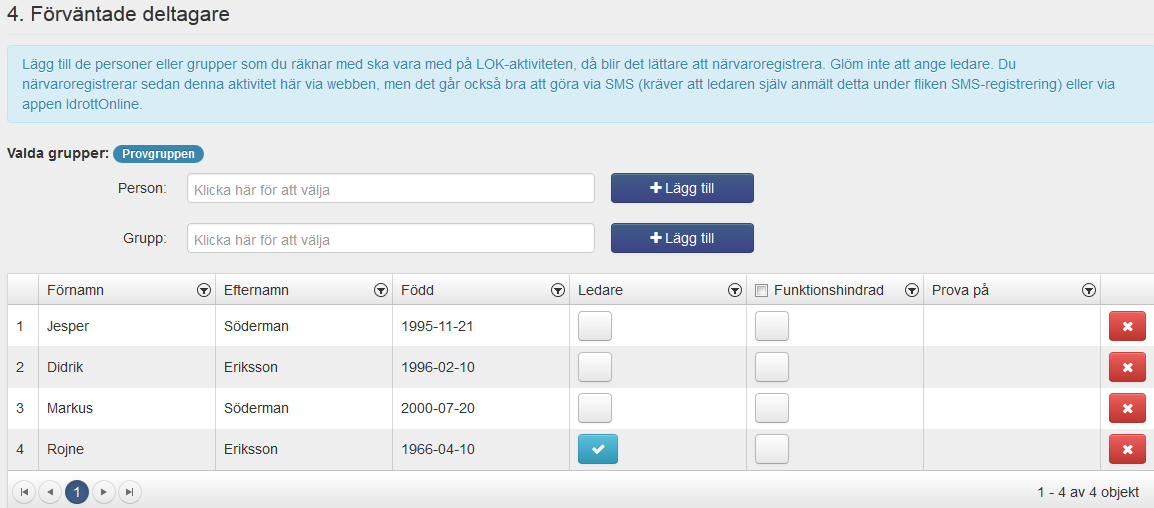Select page 1 in the pager
The width and height of the screenshot is (1154, 508).
pyautogui.click(x=77, y=492)
